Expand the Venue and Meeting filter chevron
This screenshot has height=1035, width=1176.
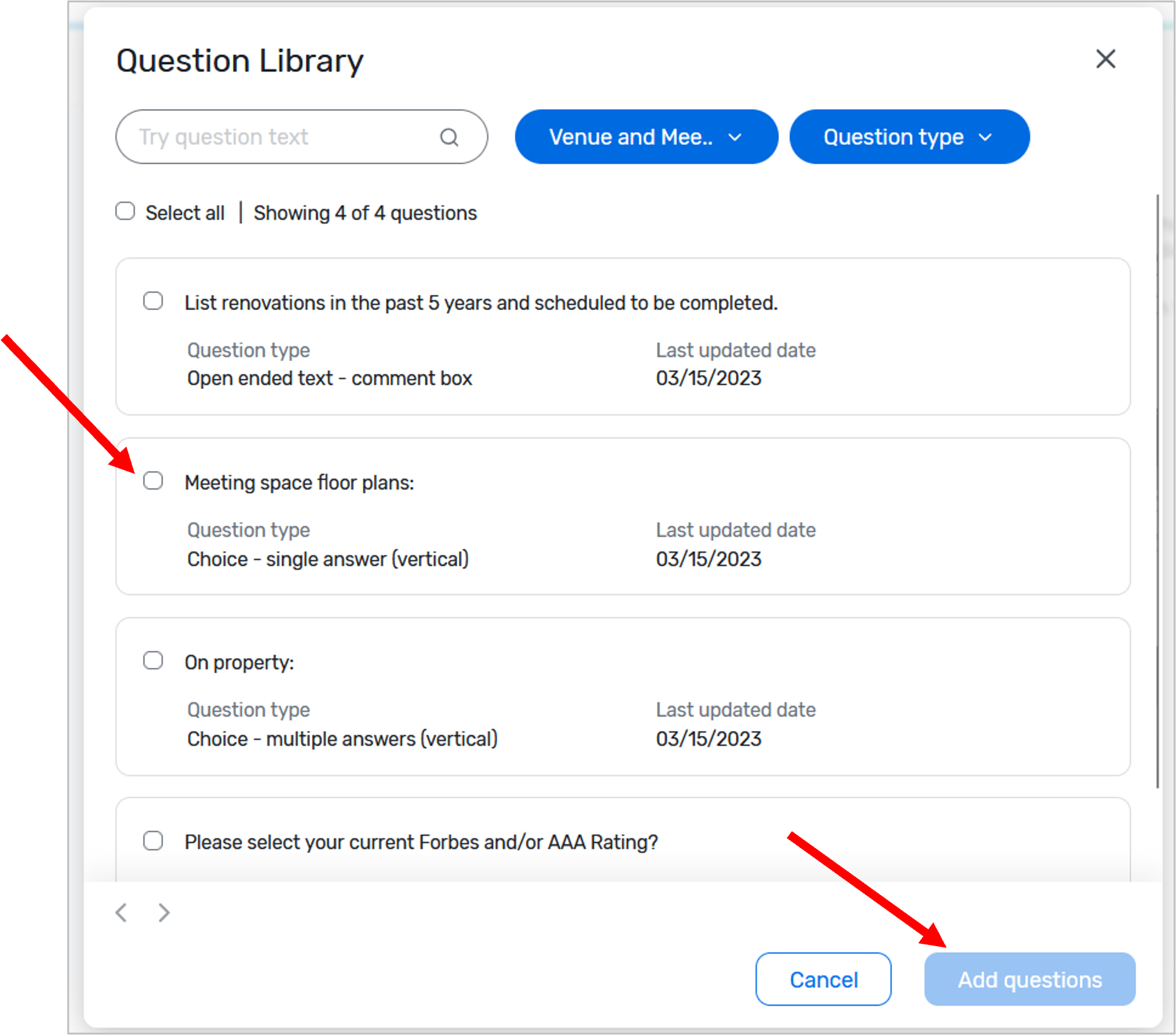[735, 137]
